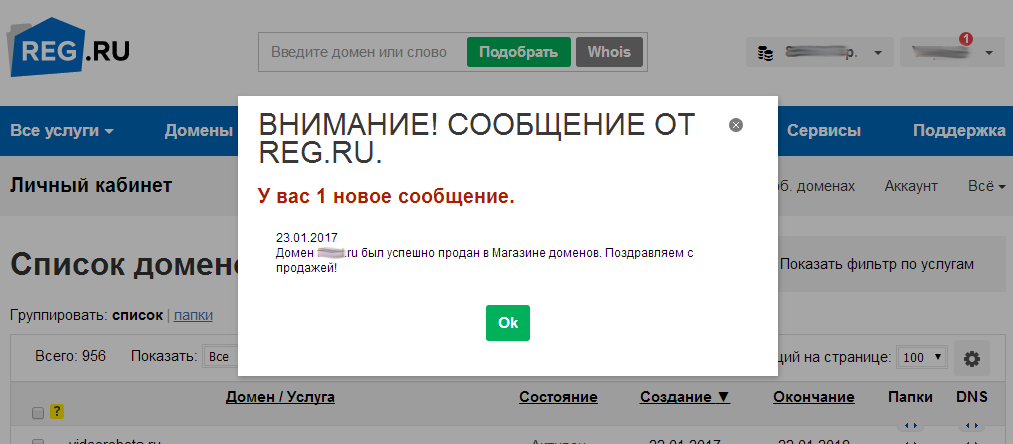Click the Личный кабинет heading
The image size is (1013, 444).
tap(91, 186)
